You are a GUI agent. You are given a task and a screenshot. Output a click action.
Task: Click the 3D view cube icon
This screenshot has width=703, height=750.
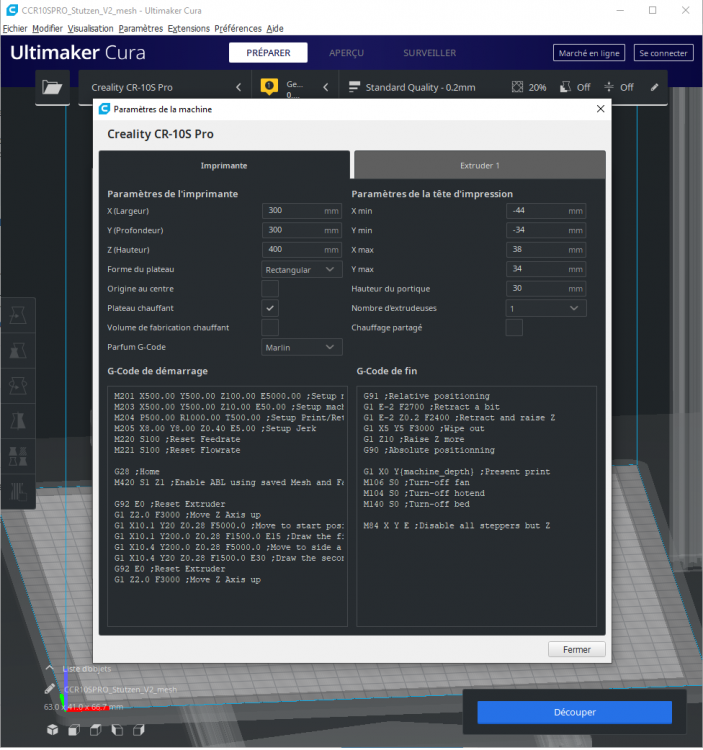tap(53, 729)
